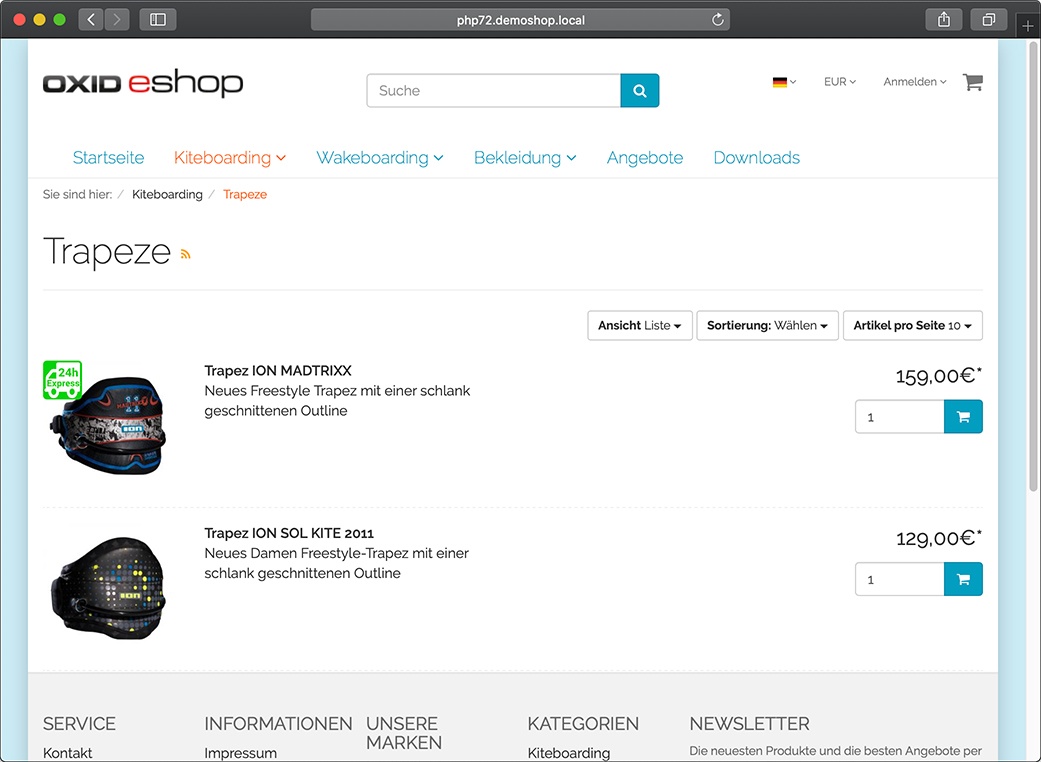Open the Safari share menu
The height and width of the screenshot is (762, 1041).
(x=943, y=20)
